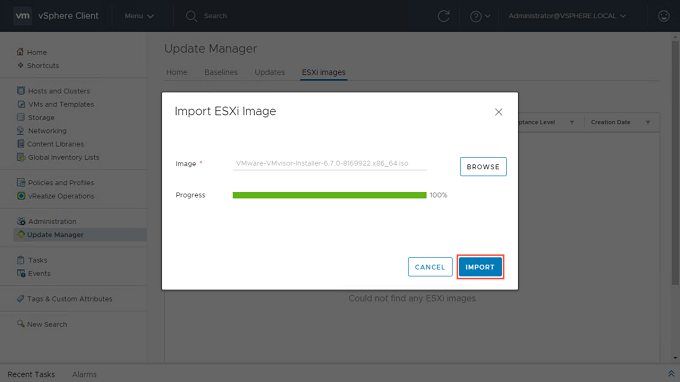The height and width of the screenshot is (382, 680).
Task: Filter the Creation Date column
Action: (x=648, y=122)
